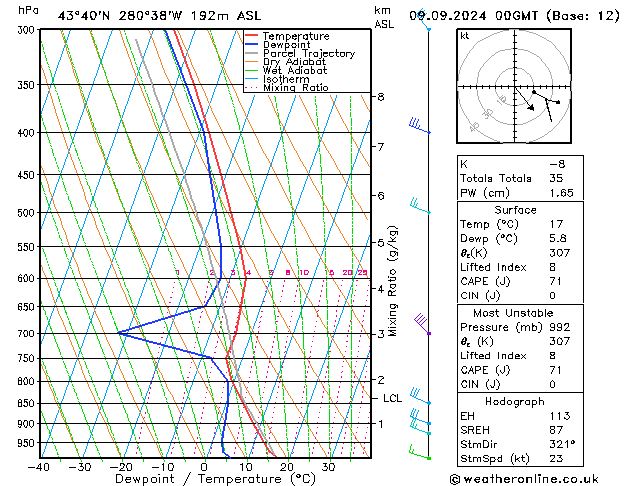
Task: Click the K index value '-8'
Action: tap(557, 164)
